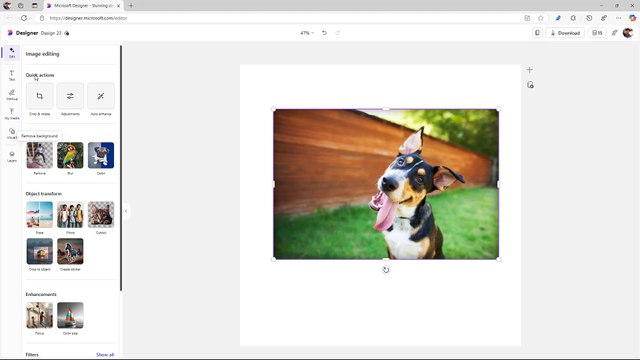Open the Layers tab in left sidebar
This screenshot has height=360, width=640.
[x=12, y=156]
